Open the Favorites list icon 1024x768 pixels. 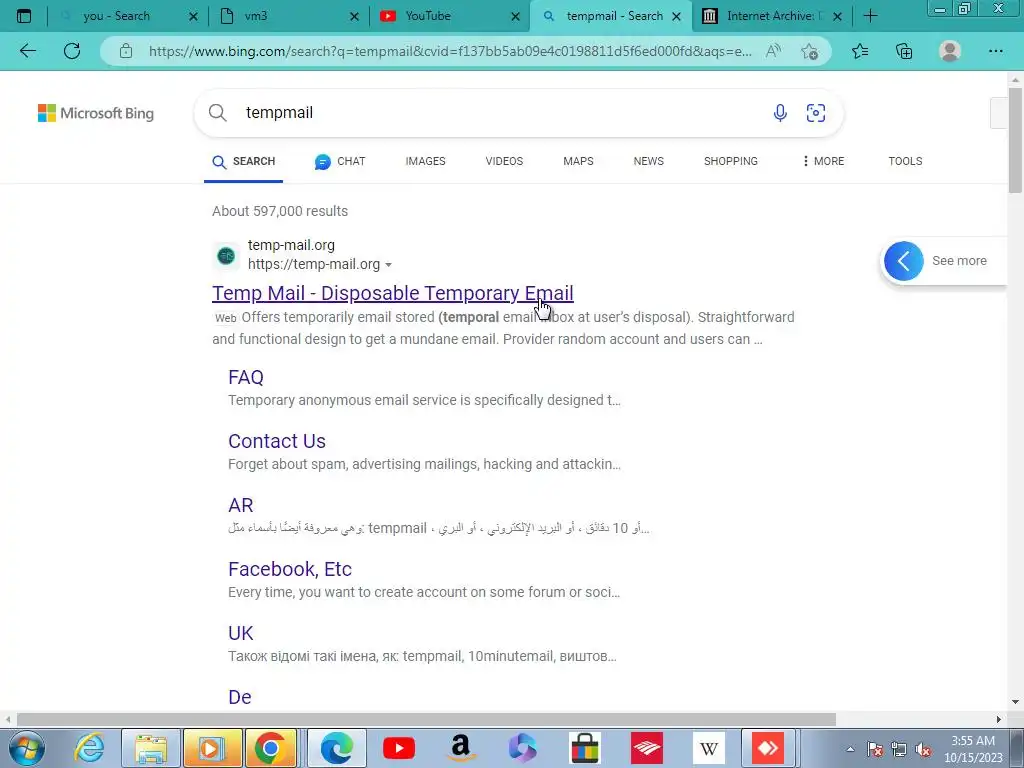coord(860,51)
